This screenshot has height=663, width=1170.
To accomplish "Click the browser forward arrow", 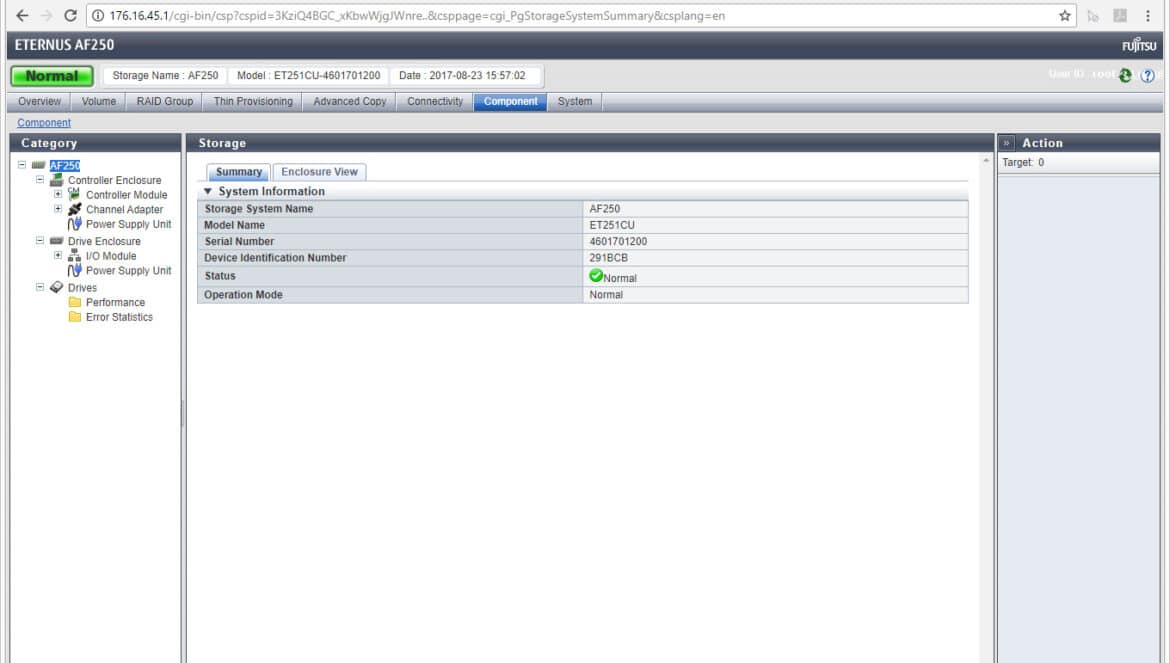I will click(x=46, y=16).
